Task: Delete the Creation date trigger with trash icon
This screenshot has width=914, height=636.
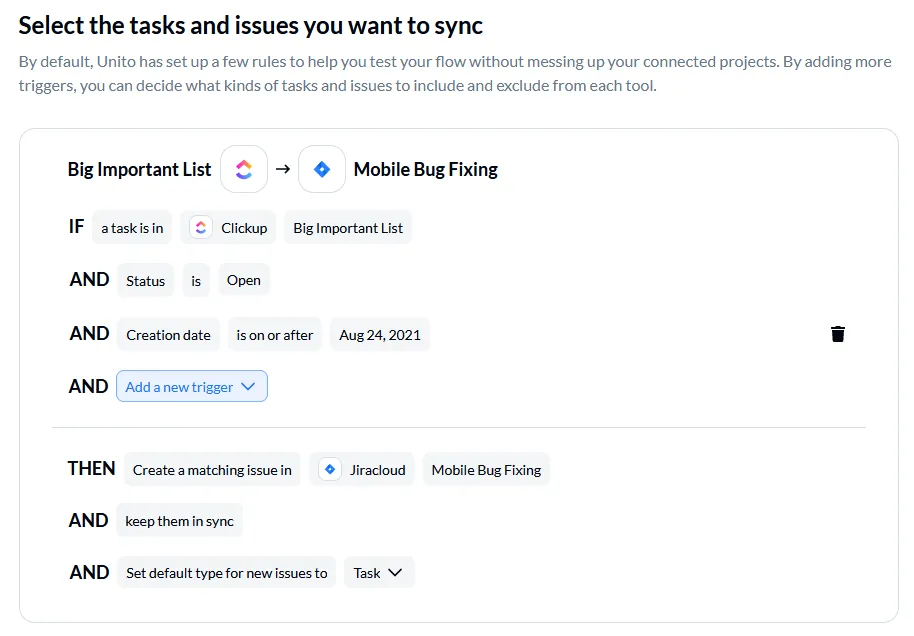Action: [x=838, y=334]
